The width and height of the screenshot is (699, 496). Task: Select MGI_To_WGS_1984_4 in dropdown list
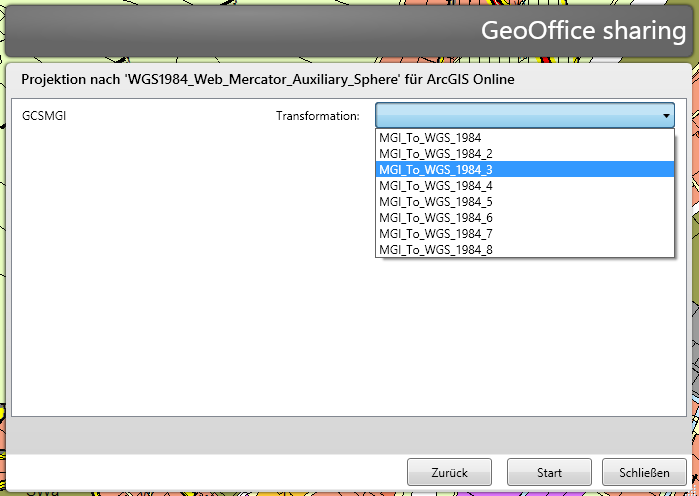click(x=435, y=186)
